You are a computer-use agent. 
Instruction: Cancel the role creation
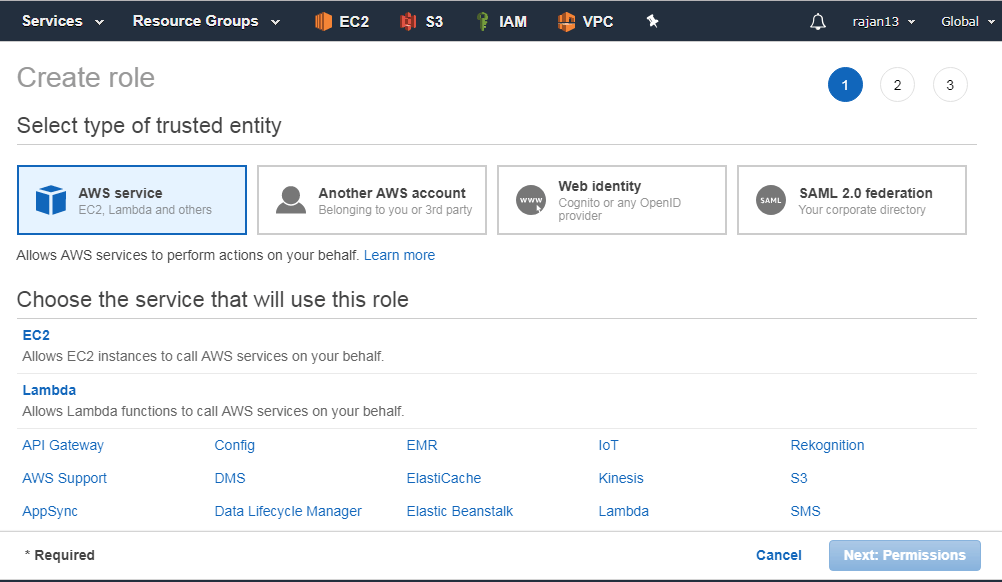point(778,556)
